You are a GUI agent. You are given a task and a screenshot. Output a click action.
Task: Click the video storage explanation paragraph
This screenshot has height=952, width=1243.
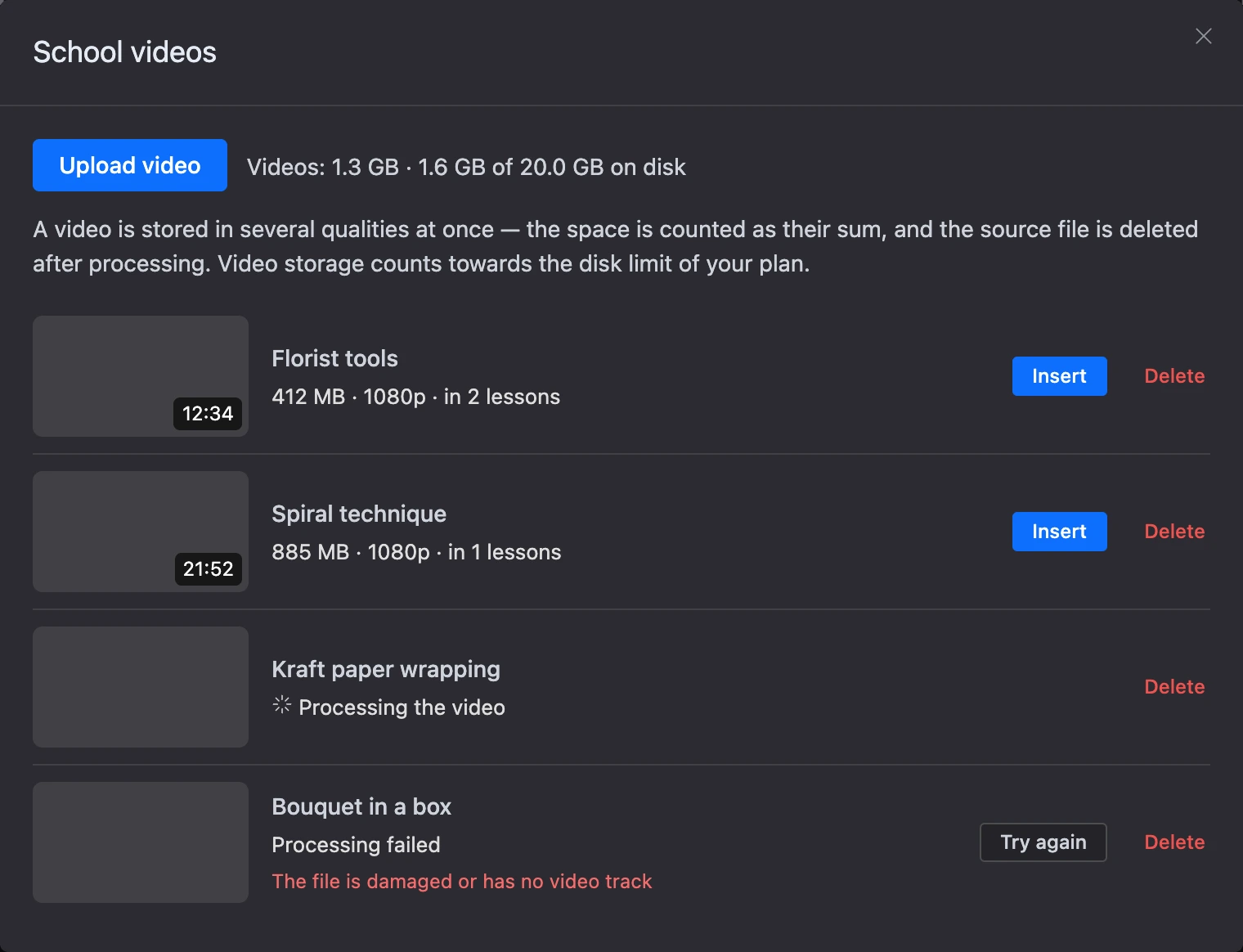click(616, 246)
